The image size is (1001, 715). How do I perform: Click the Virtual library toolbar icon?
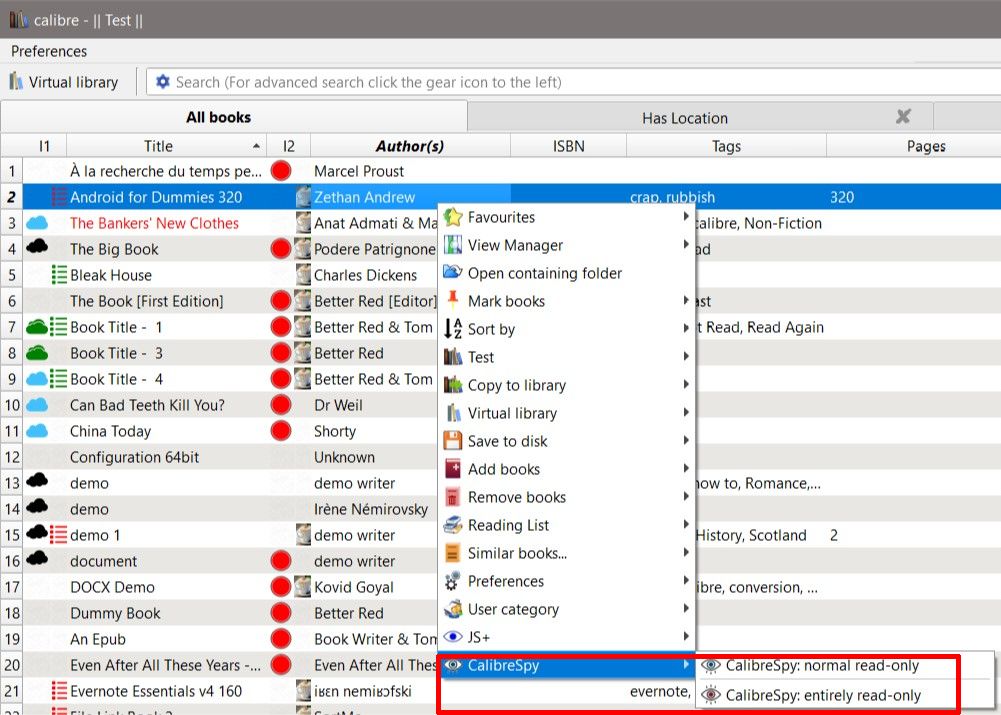coord(16,82)
